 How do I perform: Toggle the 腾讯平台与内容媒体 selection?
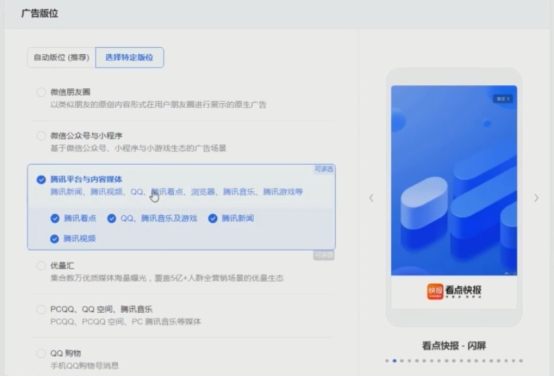pos(41,179)
